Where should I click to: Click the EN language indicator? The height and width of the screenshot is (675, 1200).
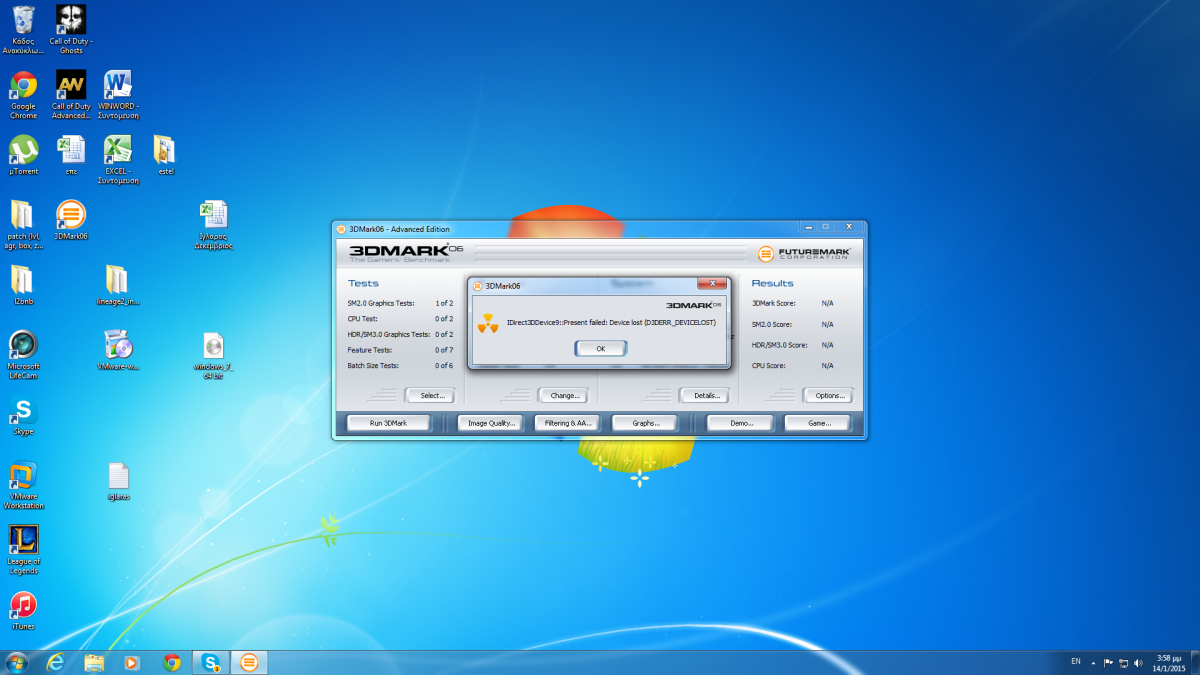[1076, 662]
